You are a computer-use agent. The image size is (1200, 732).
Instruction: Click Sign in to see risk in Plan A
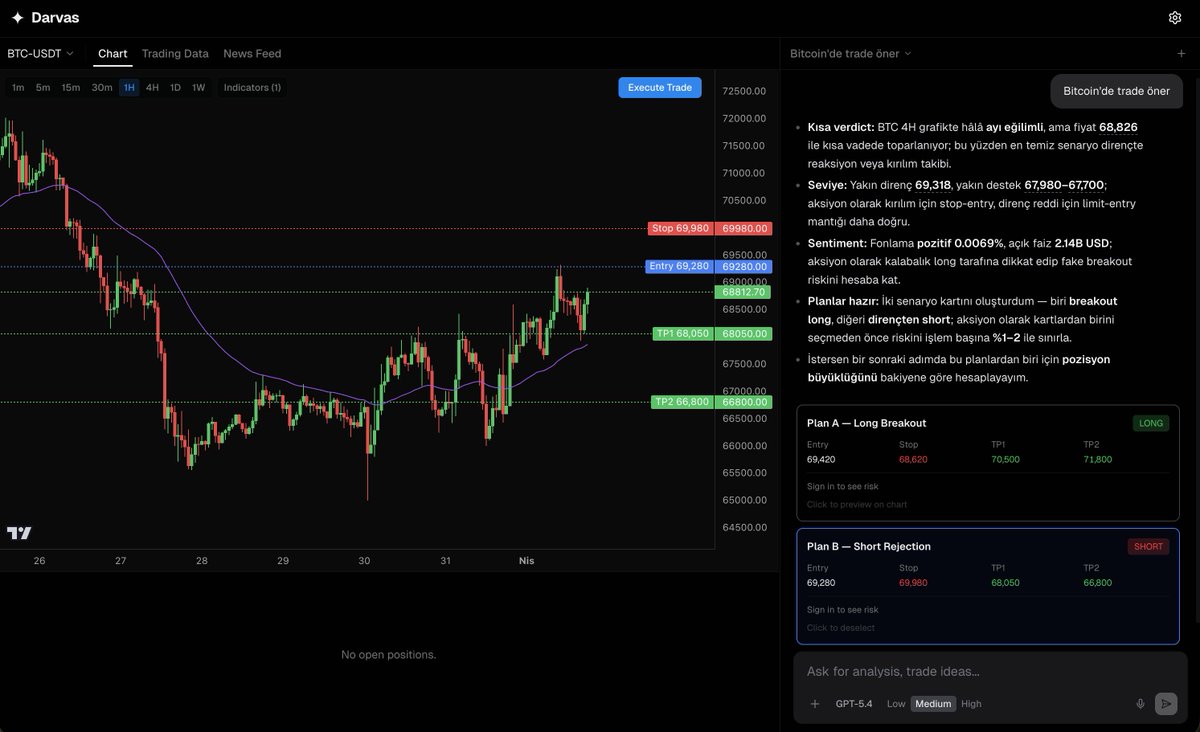click(x=843, y=486)
